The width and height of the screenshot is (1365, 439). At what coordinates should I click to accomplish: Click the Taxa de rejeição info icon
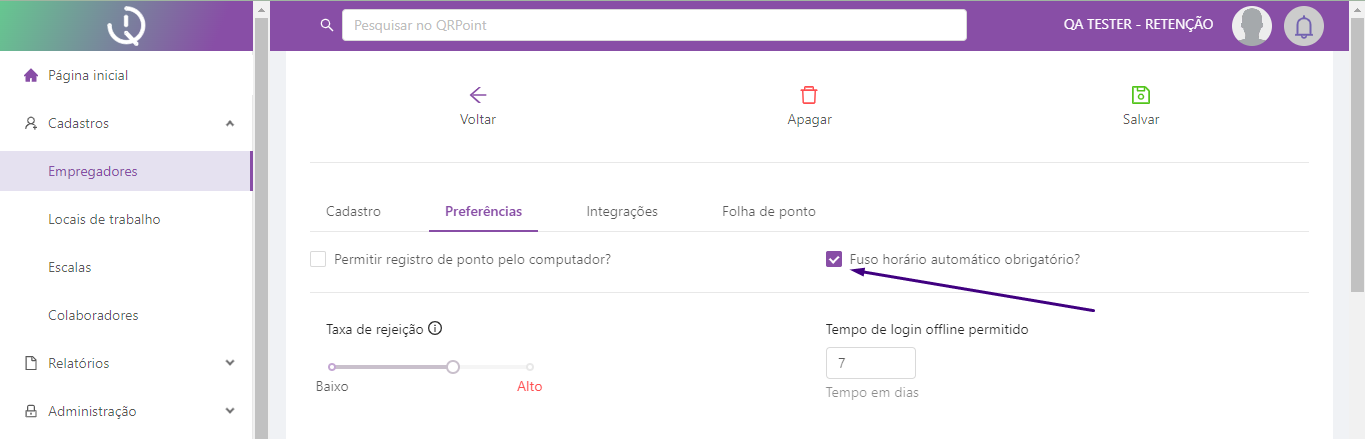(435, 328)
